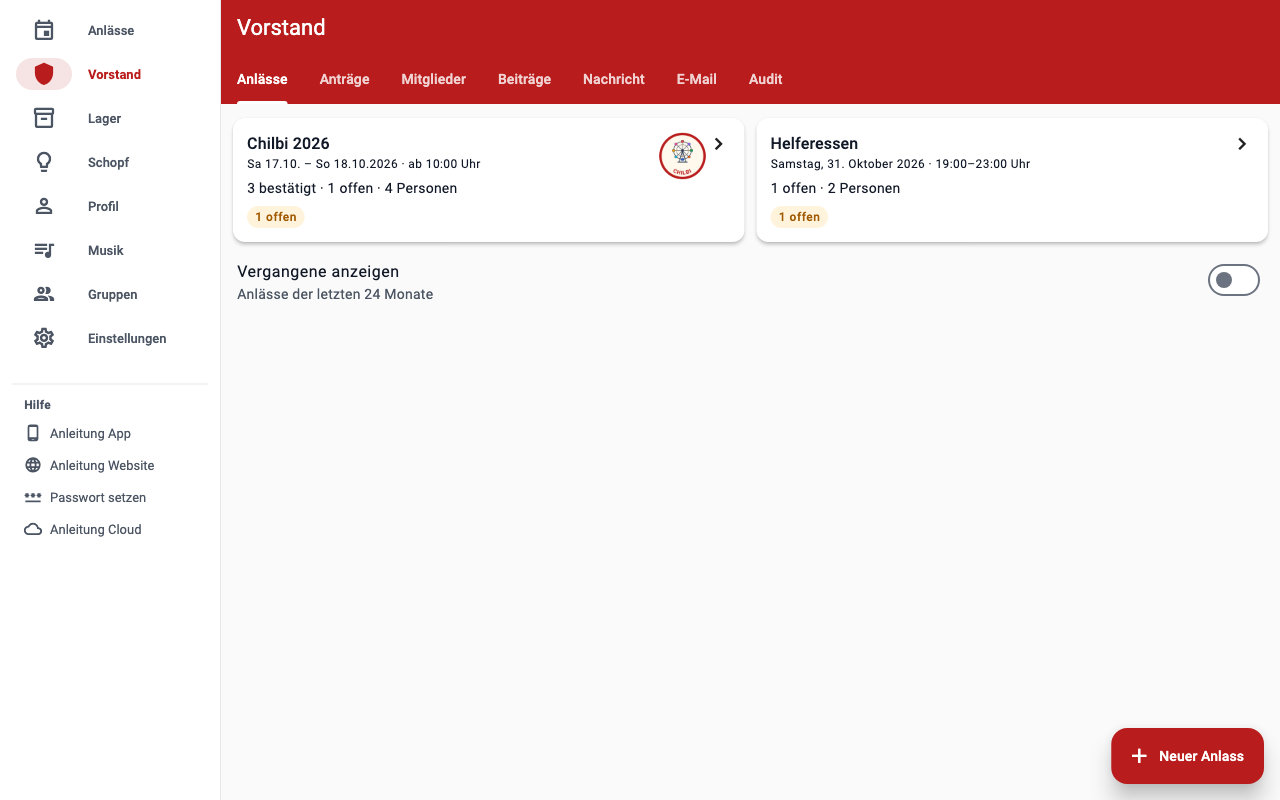Open the Einstellungen gear icon
This screenshot has height=800, width=1280.
(x=44, y=338)
